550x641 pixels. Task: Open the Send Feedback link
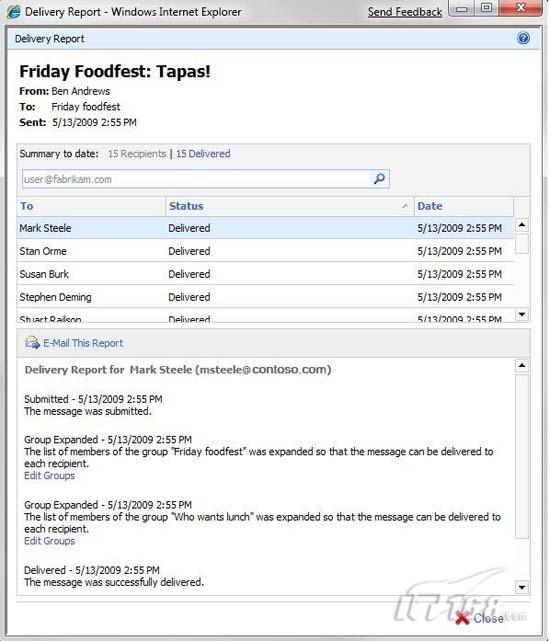click(x=405, y=12)
